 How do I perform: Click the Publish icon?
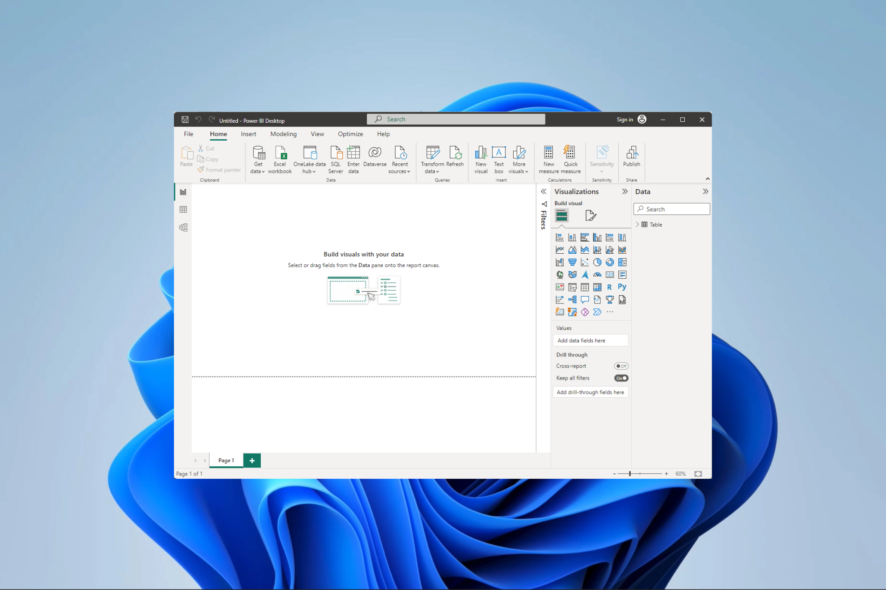point(631,157)
